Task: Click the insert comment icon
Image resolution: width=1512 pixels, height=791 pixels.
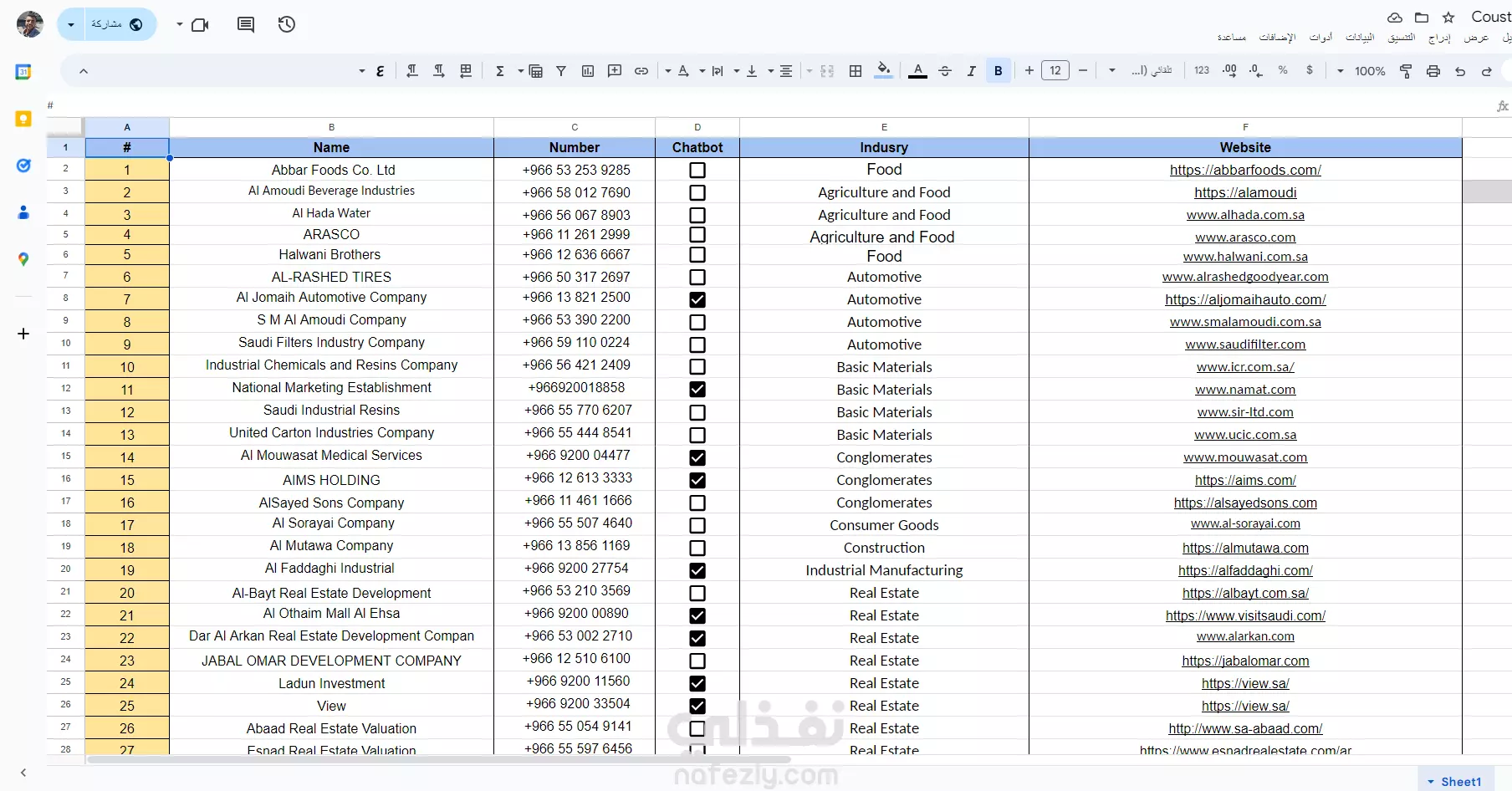Action: point(615,71)
